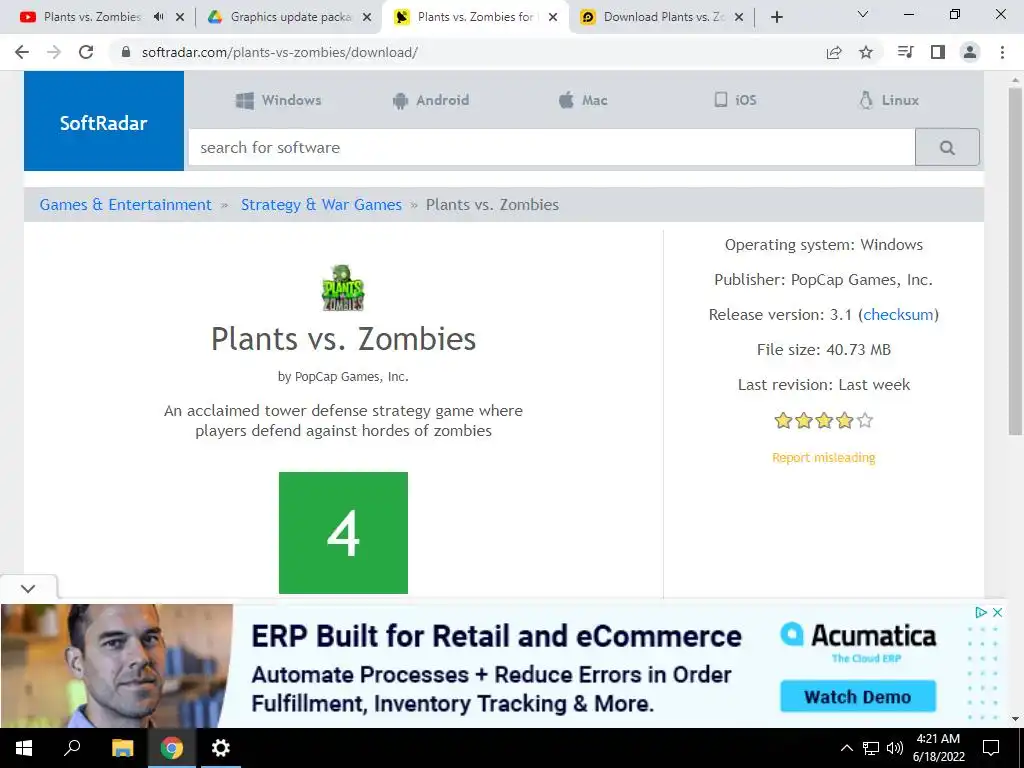
Task: Open the Chrome profile avatar
Action: click(x=970, y=52)
